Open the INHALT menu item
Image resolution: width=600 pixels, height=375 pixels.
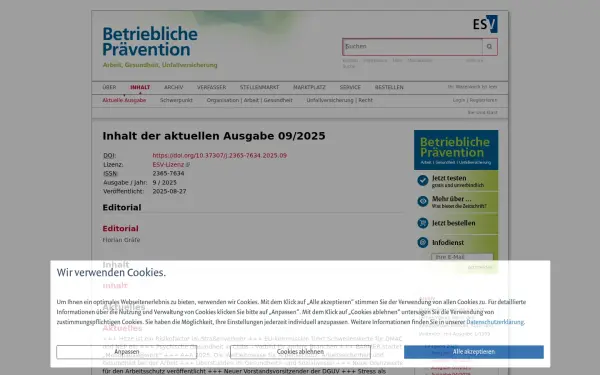coord(140,87)
